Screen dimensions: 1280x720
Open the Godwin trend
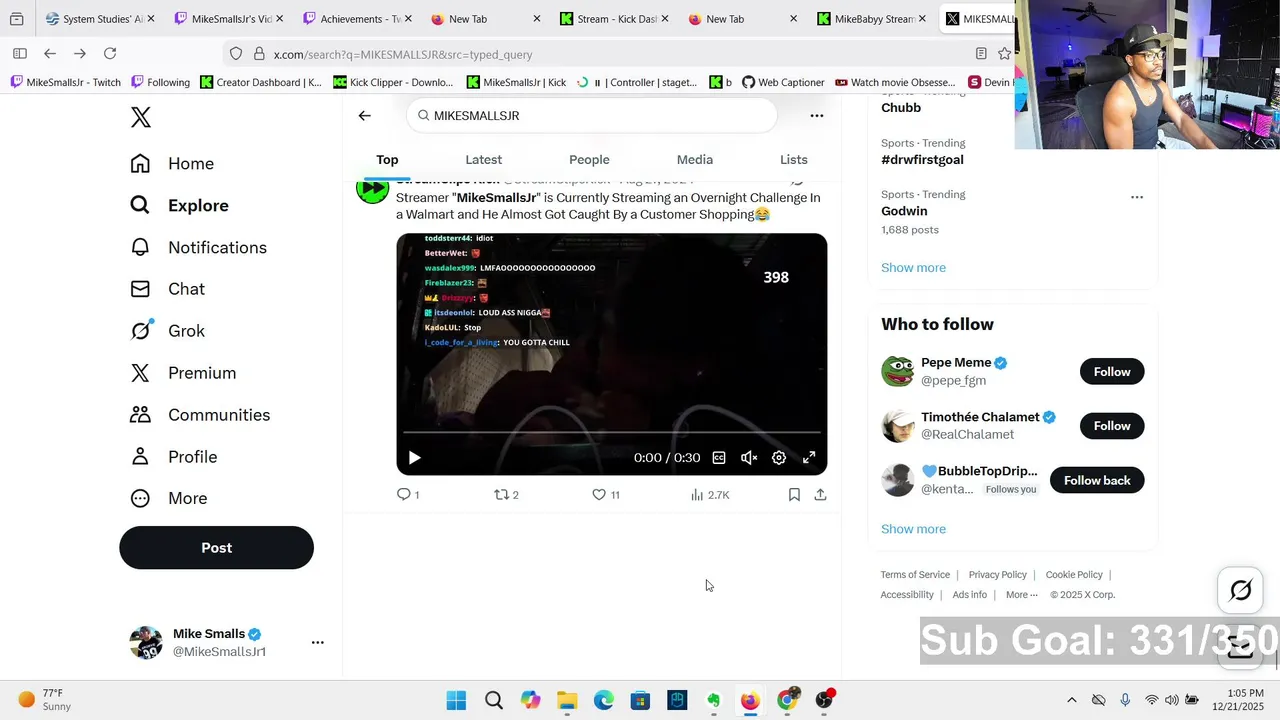pos(904,211)
